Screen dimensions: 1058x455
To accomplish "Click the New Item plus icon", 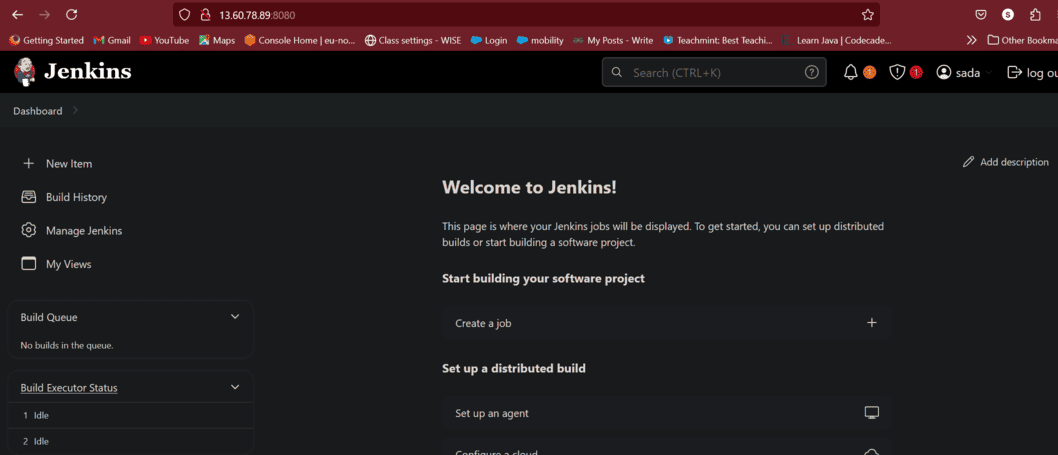I will [28, 163].
